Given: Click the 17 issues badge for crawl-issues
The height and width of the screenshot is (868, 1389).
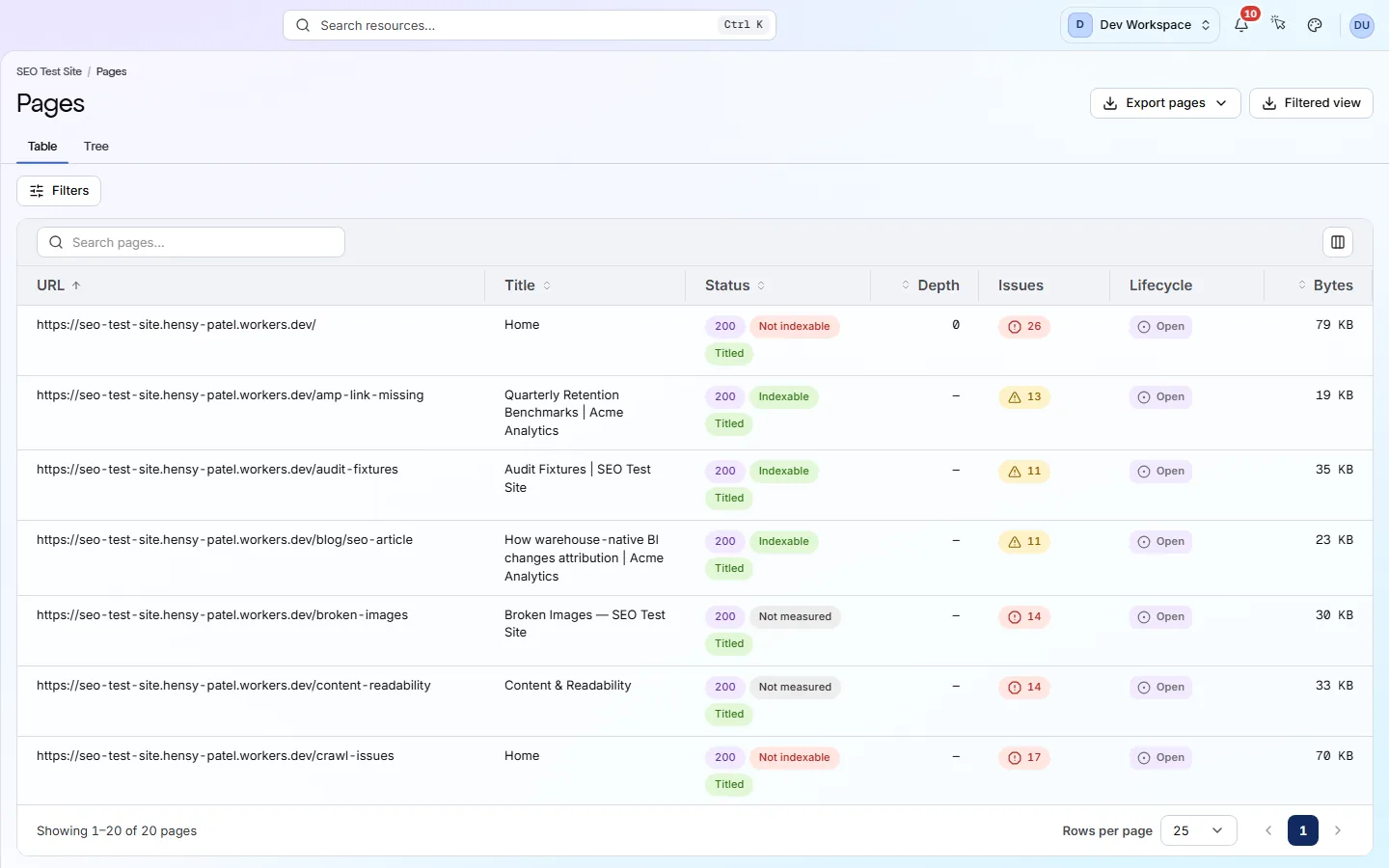Looking at the screenshot, I should click(x=1024, y=758).
